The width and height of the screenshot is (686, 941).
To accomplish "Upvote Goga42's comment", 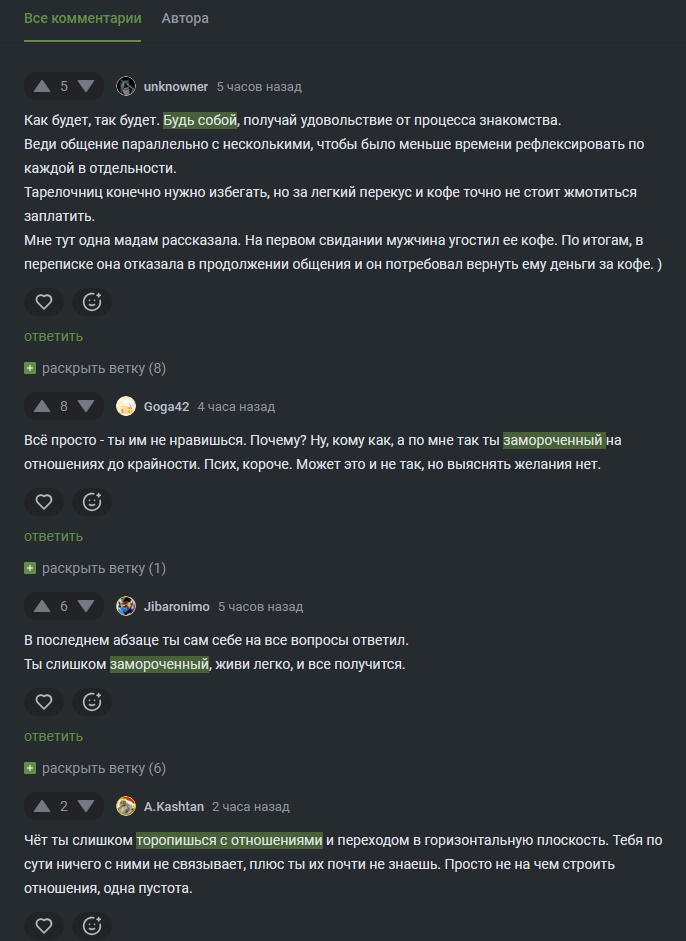I will [x=41, y=406].
